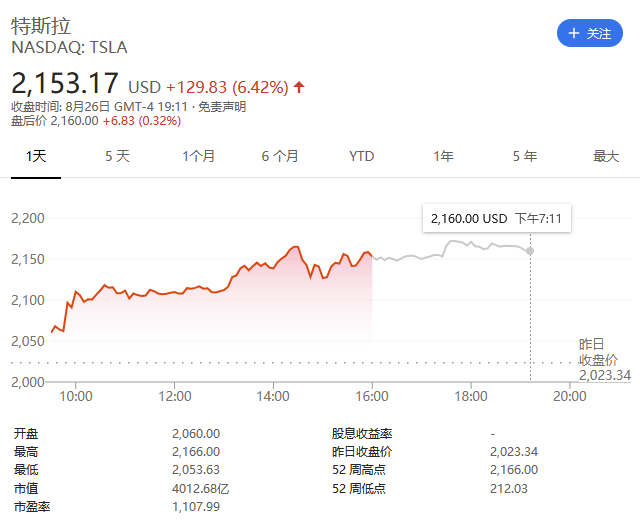Image resolution: width=640 pixels, height=528 pixels.
Task: Click the 52 周高点 value 2,166.00
Action: point(514,470)
